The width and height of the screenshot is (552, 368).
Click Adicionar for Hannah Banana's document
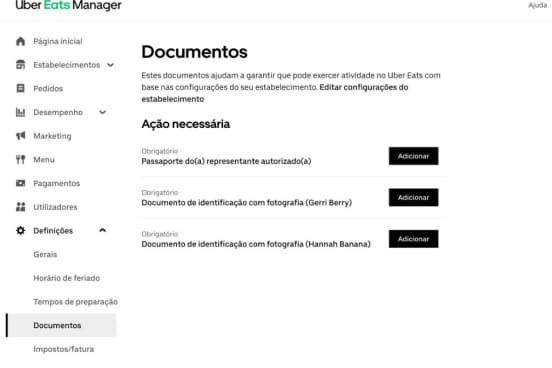(x=413, y=239)
